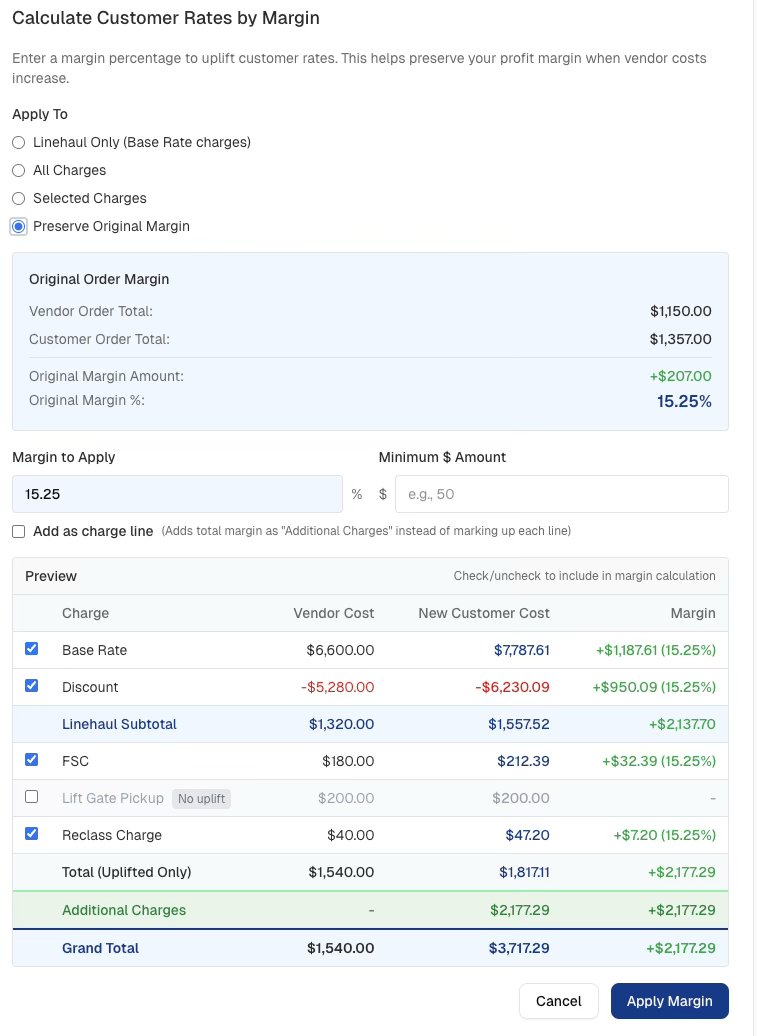Viewport: 757px width, 1036px height.
Task: Check the Lift Gate Pickup checkbox
Action: click(32, 797)
